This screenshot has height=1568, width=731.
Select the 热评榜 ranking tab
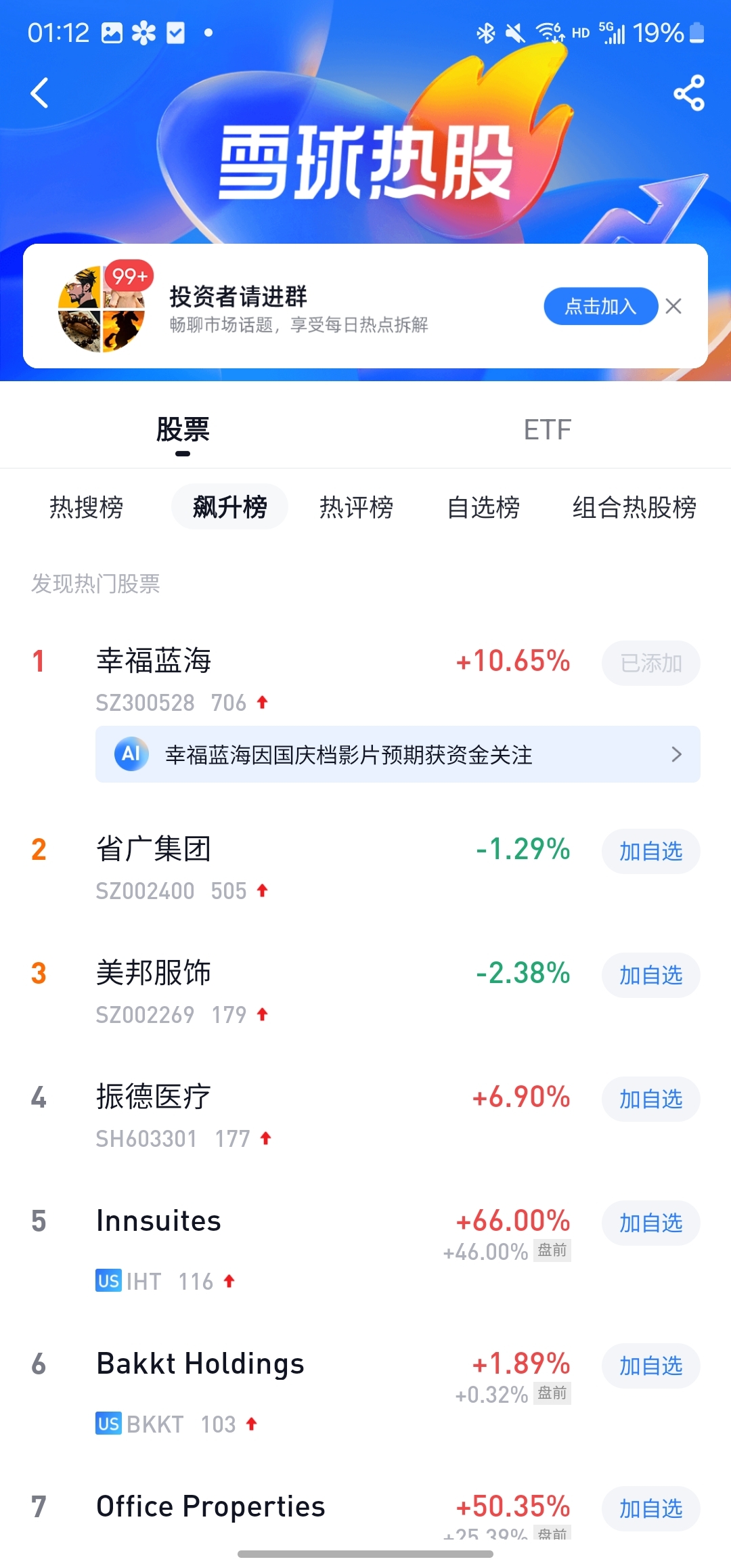click(x=357, y=507)
